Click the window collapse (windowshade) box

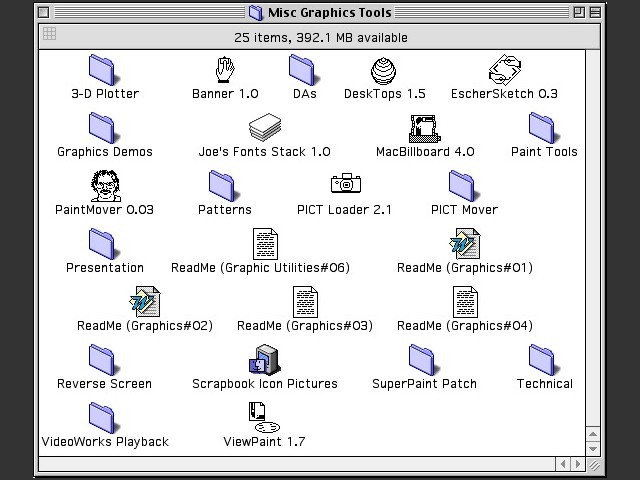[x=595, y=13]
